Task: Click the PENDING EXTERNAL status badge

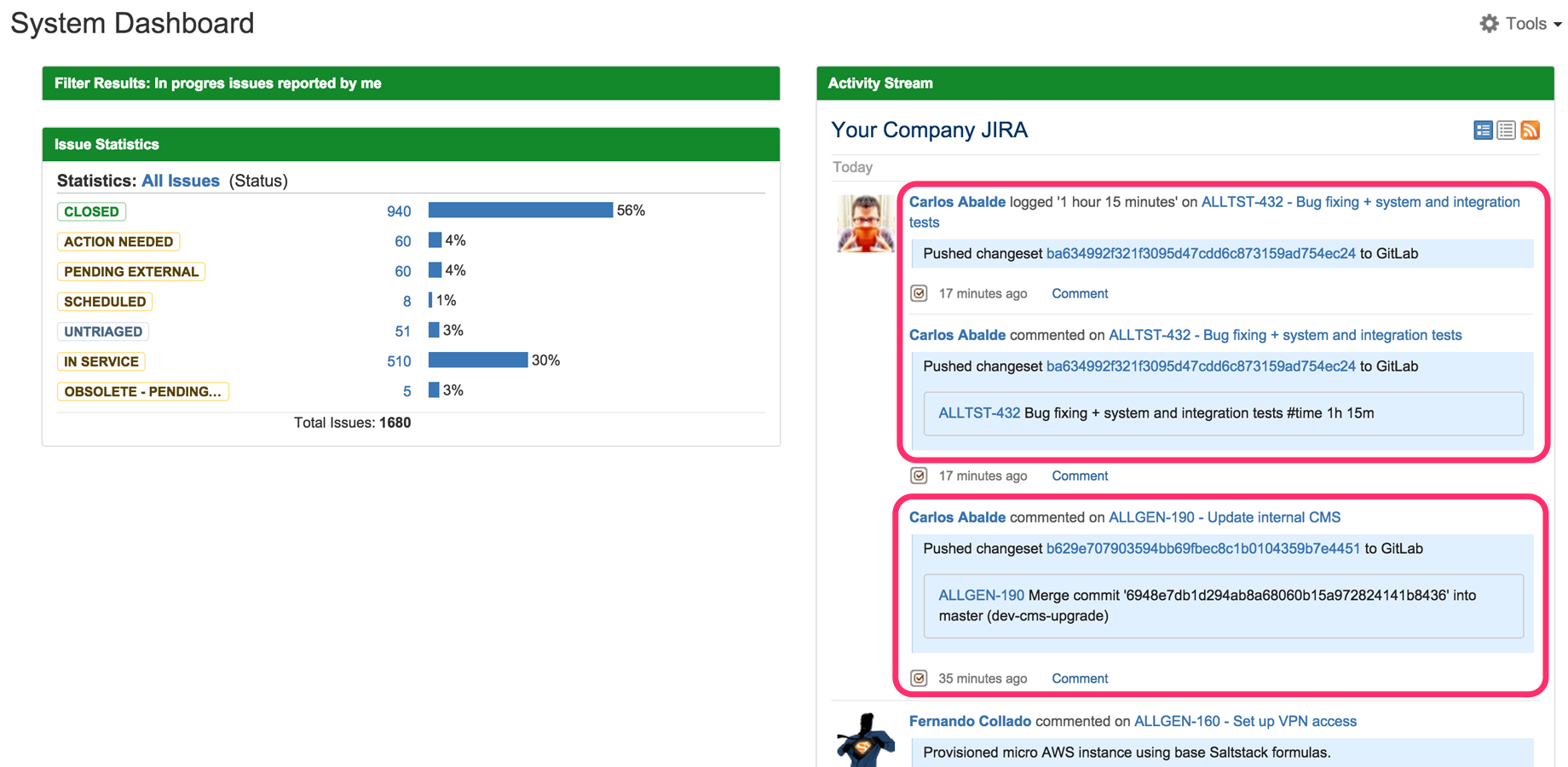Action: pos(131,271)
